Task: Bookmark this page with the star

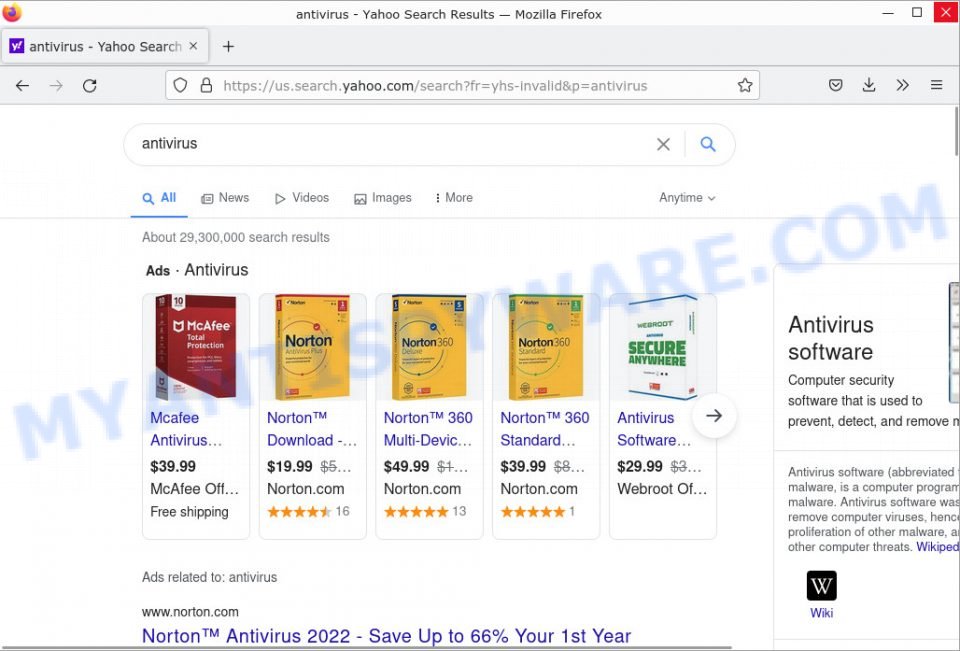Action: click(744, 85)
